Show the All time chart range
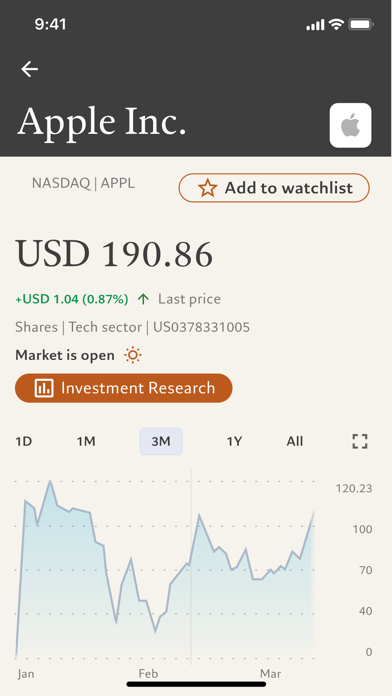The height and width of the screenshot is (696, 392). [294, 441]
